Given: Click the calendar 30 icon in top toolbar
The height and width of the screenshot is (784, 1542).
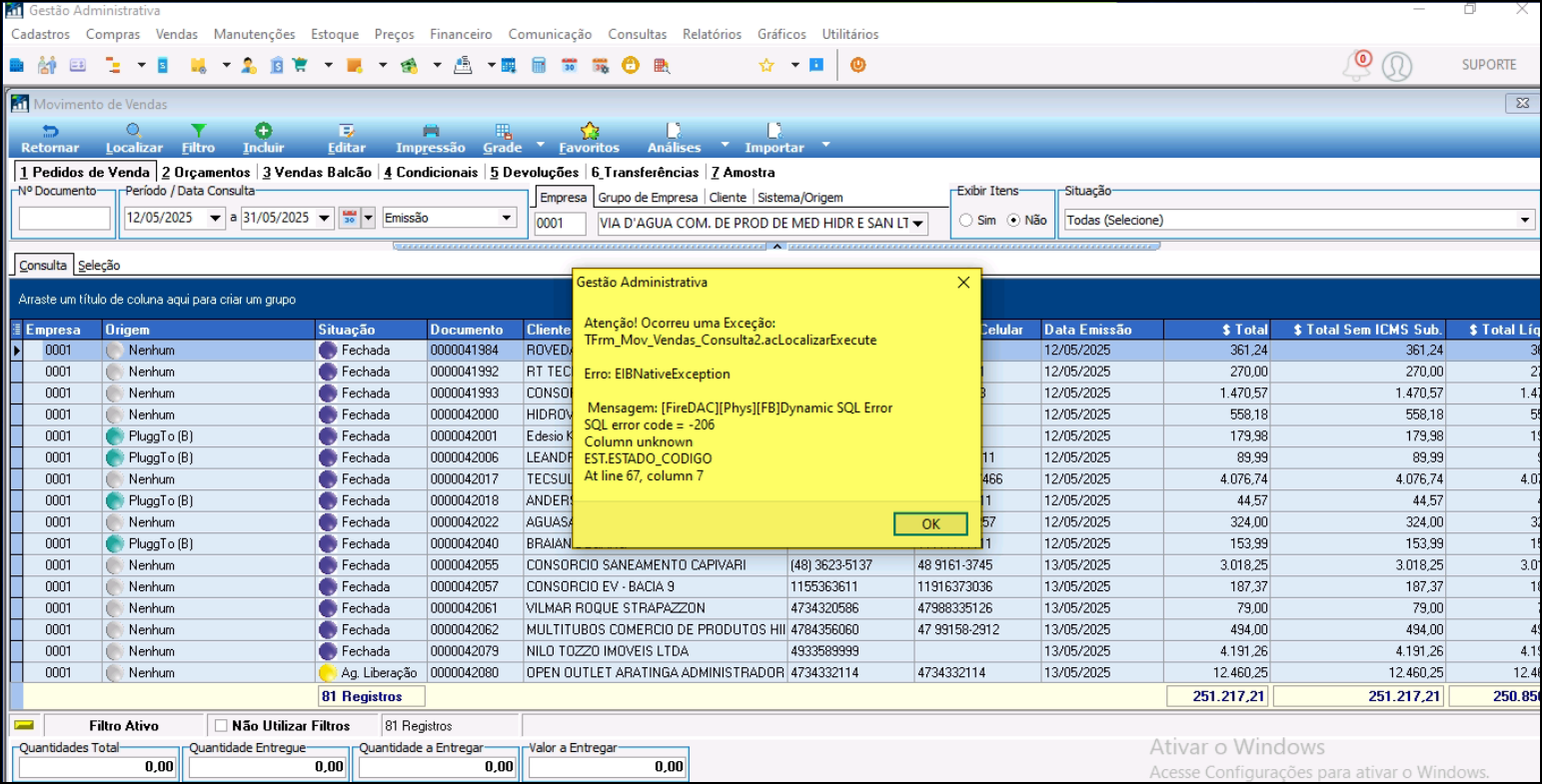Looking at the screenshot, I should (569, 65).
